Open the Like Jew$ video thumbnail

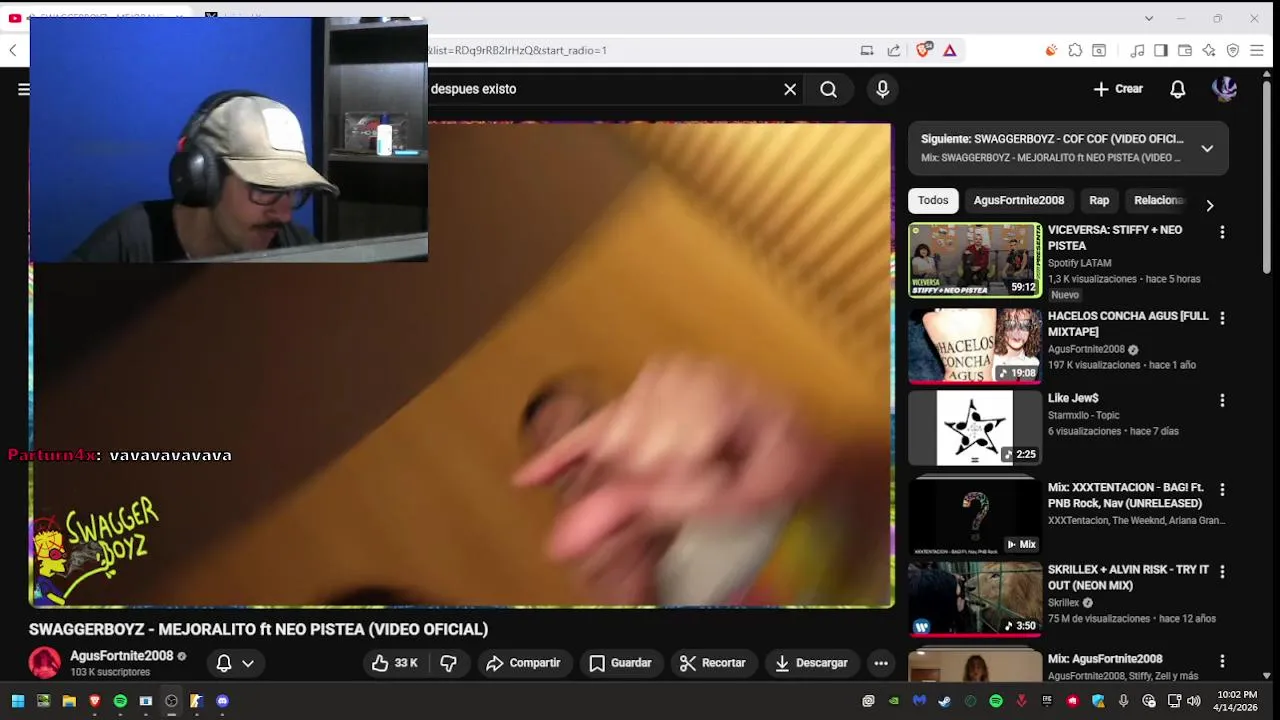pos(975,428)
